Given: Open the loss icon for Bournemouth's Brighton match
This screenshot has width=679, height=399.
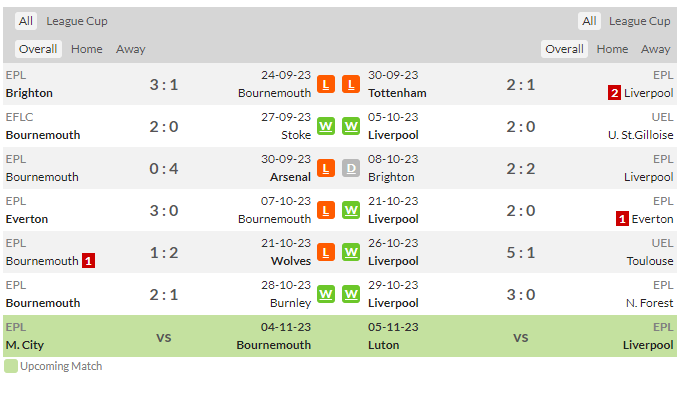Looking at the screenshot, I should (x=326, y=84).
